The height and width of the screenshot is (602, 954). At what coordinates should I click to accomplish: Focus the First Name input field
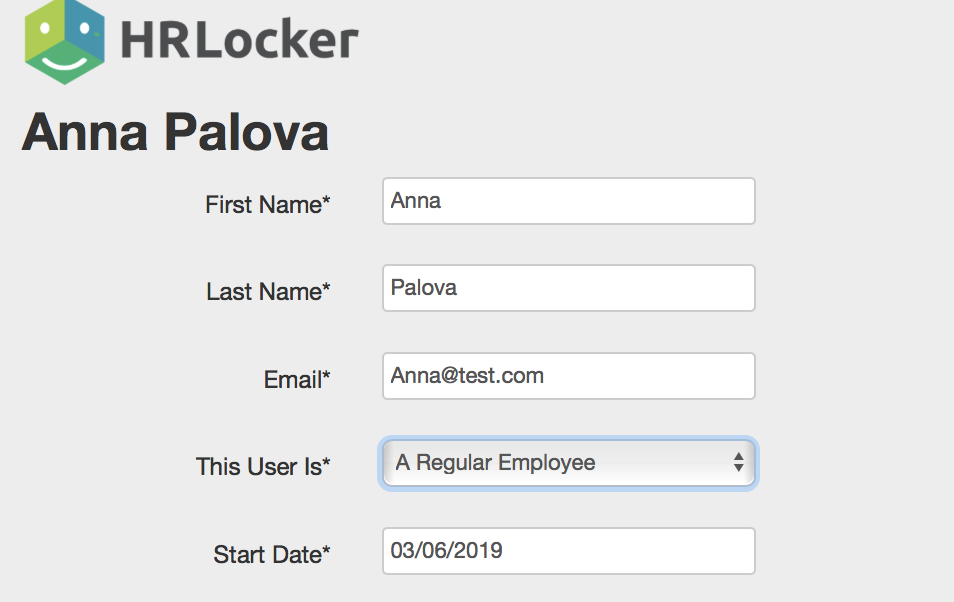click(568, 201)
